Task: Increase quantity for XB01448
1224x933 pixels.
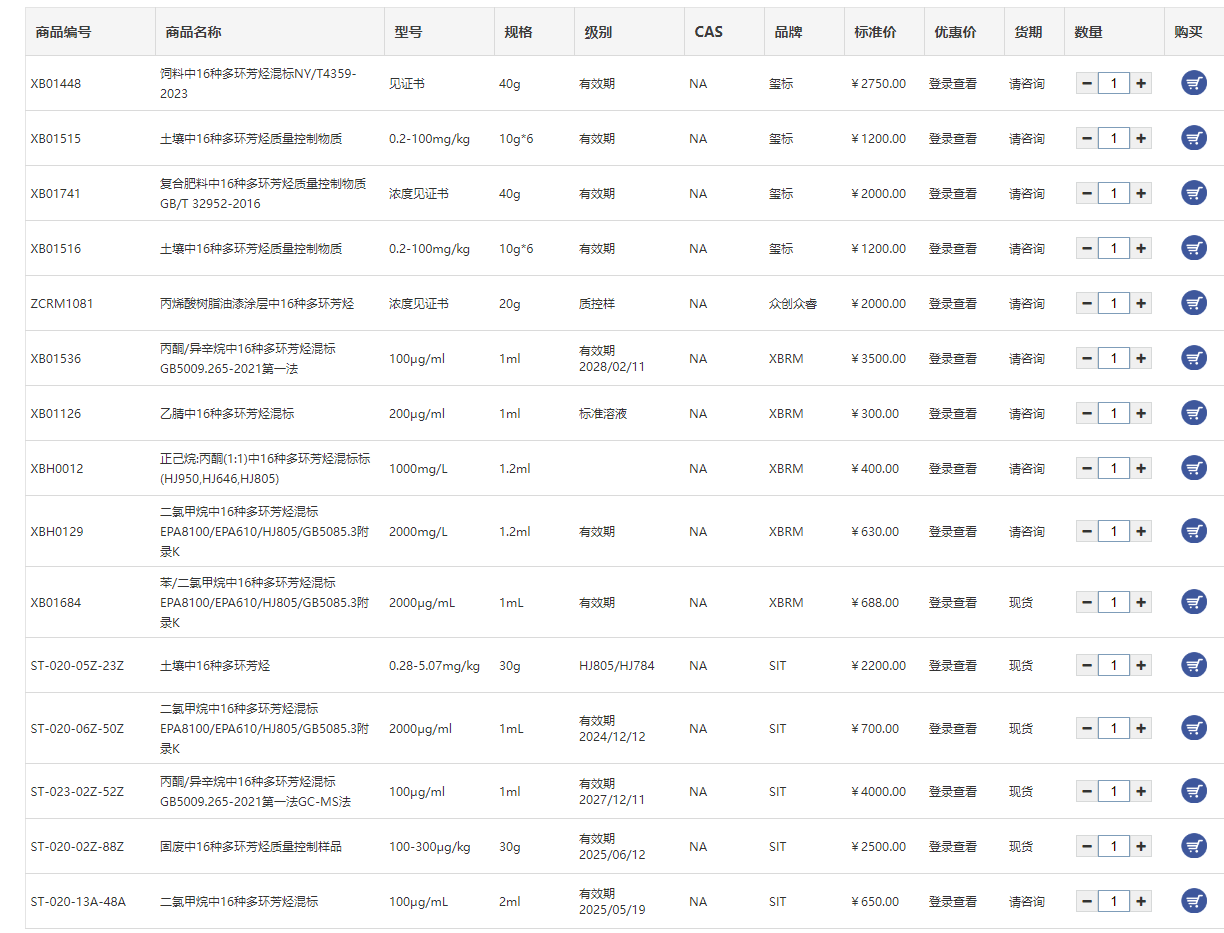Action: (x=1141, y=83)
